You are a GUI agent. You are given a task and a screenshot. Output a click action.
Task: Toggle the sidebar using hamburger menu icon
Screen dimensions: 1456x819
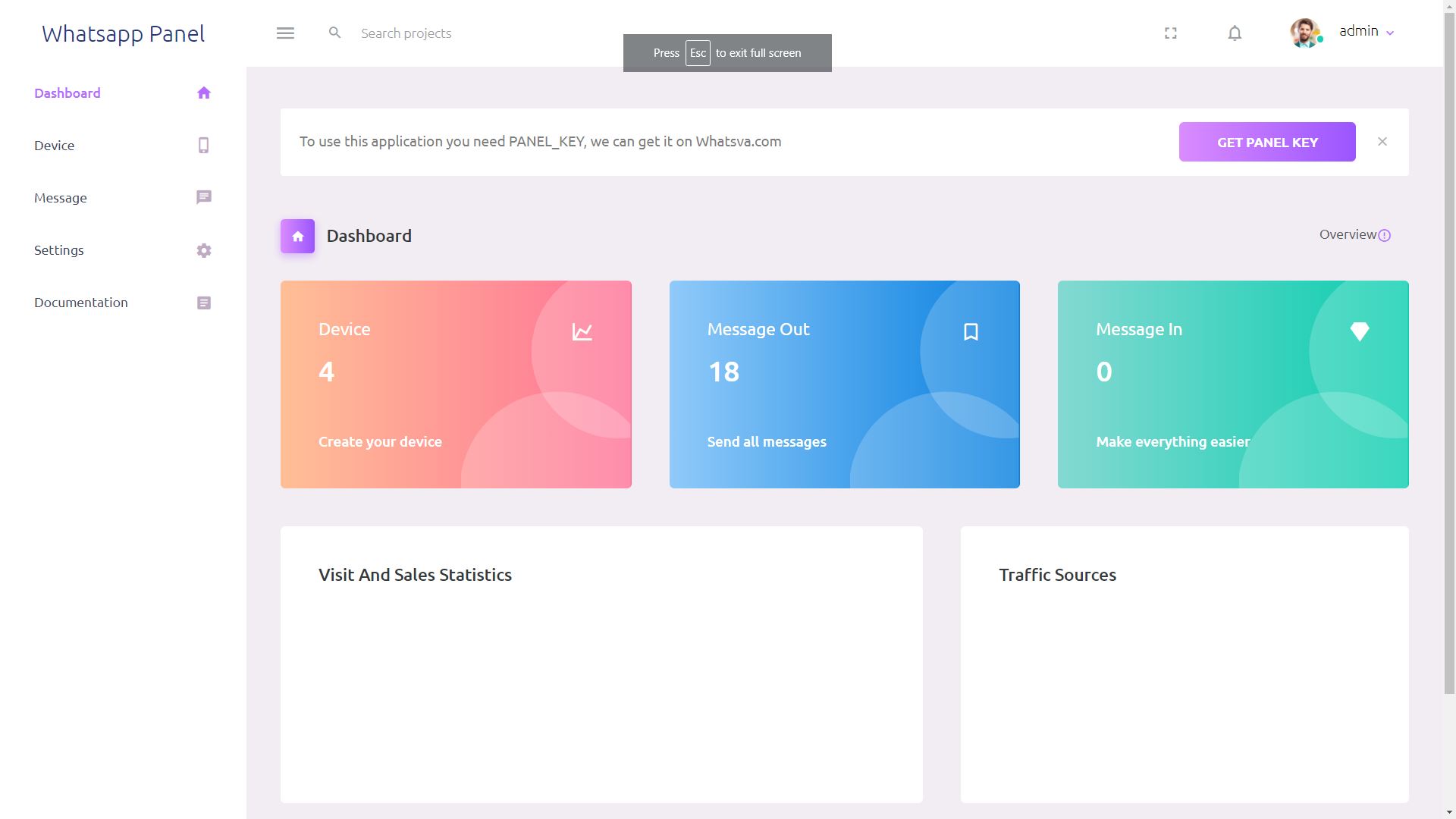(x=285, y=33)
